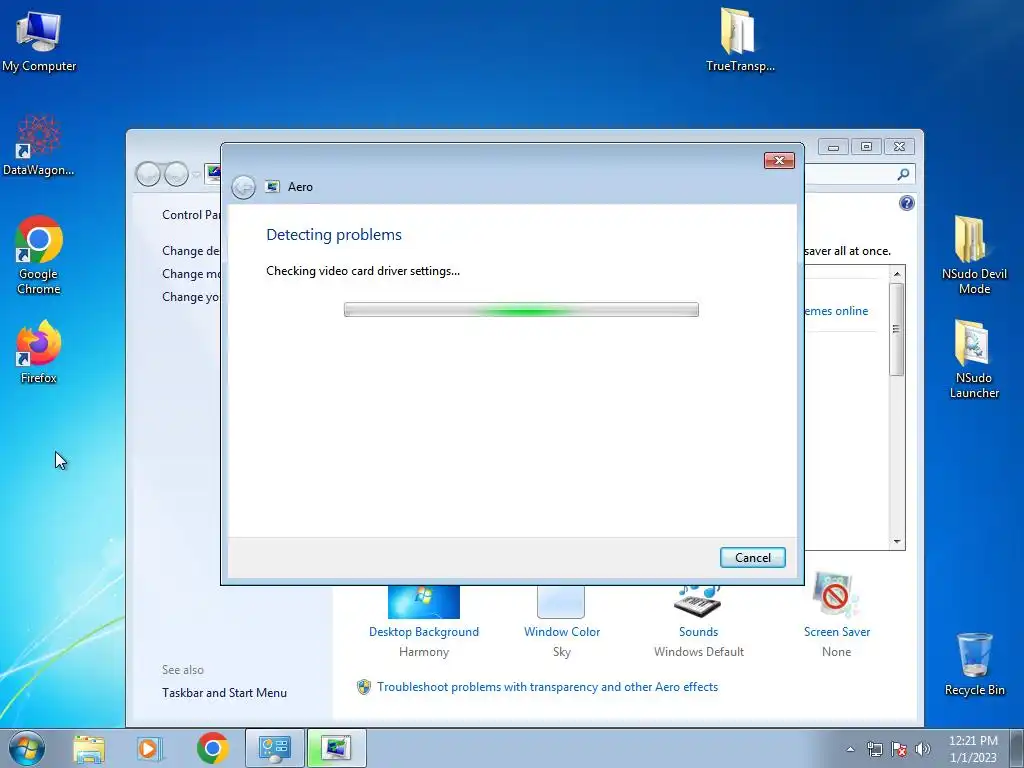Viewport: 1024px width, 768px height.
Task: Switch to Aero troubleshooter taskbar button
Action: click(336, 748)
